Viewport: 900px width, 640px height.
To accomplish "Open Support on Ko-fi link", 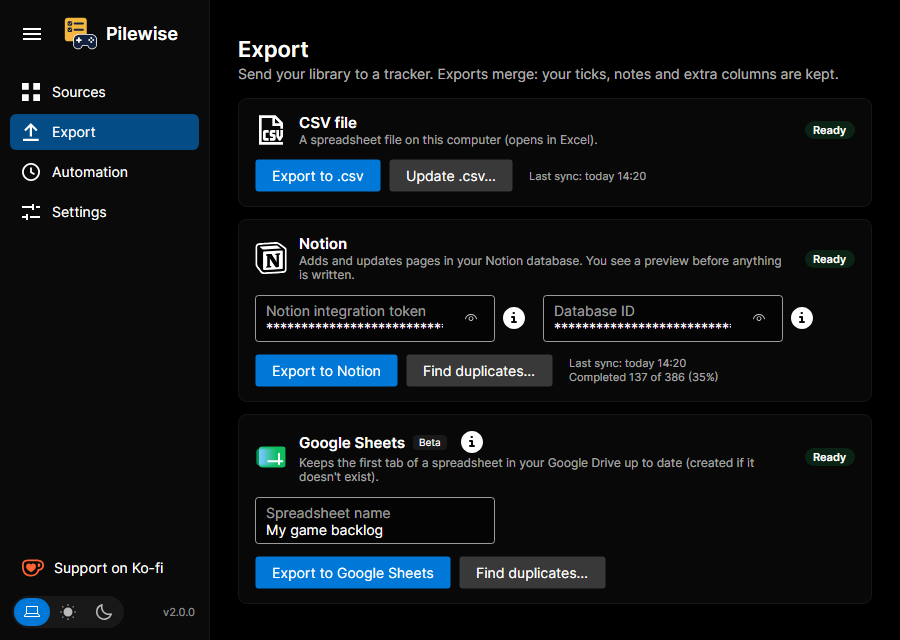I will pyautogui.click(x=92, y=568).
